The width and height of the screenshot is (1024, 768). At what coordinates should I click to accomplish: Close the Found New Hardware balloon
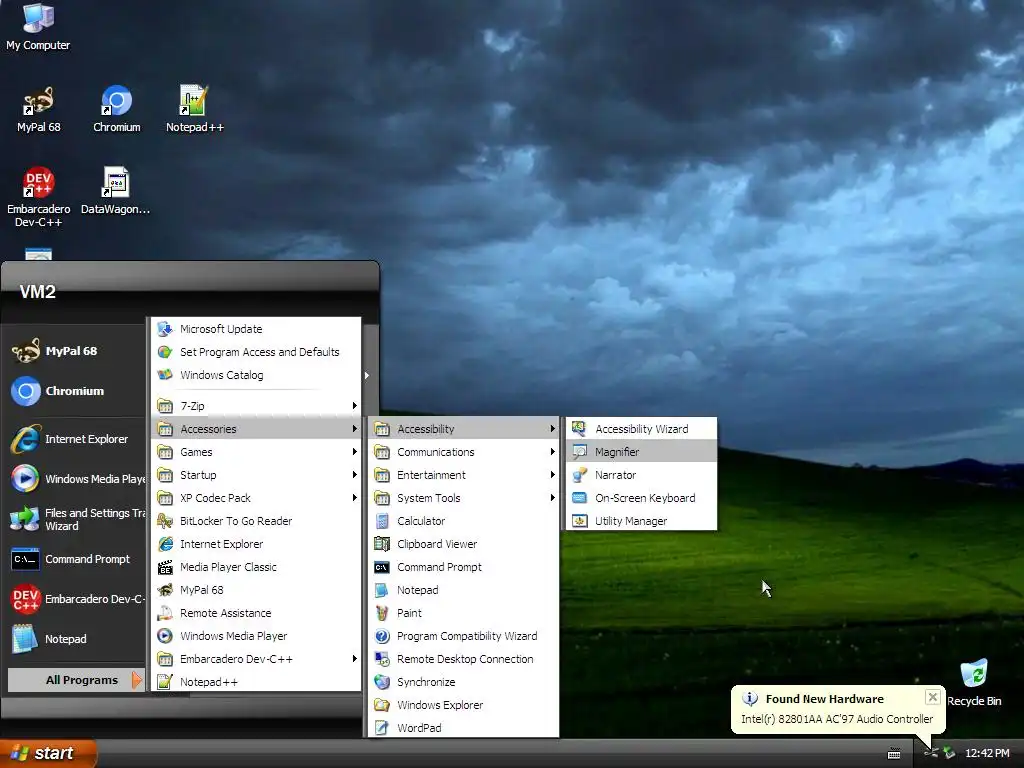(x=933, y=697)
